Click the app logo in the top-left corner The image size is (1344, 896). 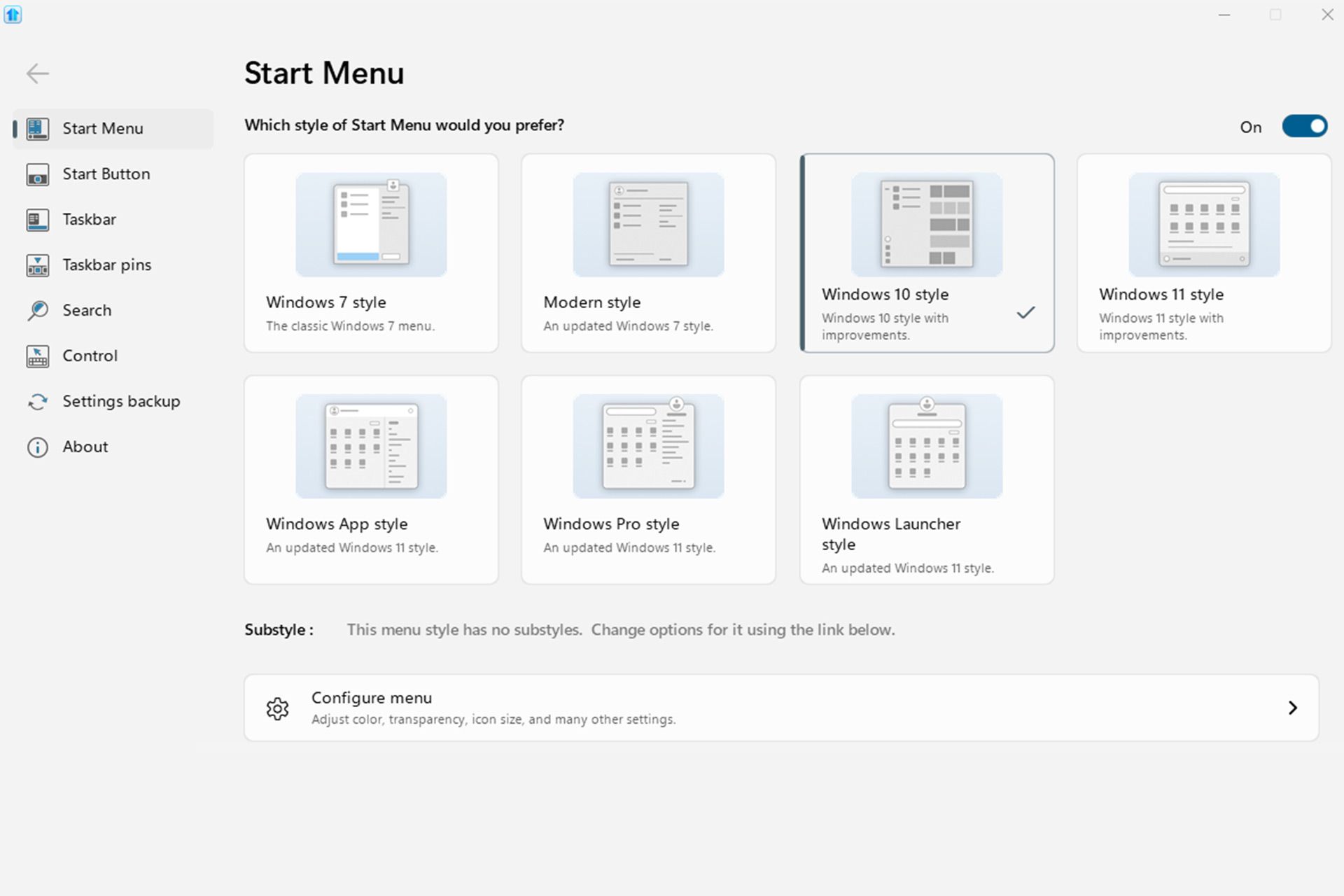click(x=13, y=15)
